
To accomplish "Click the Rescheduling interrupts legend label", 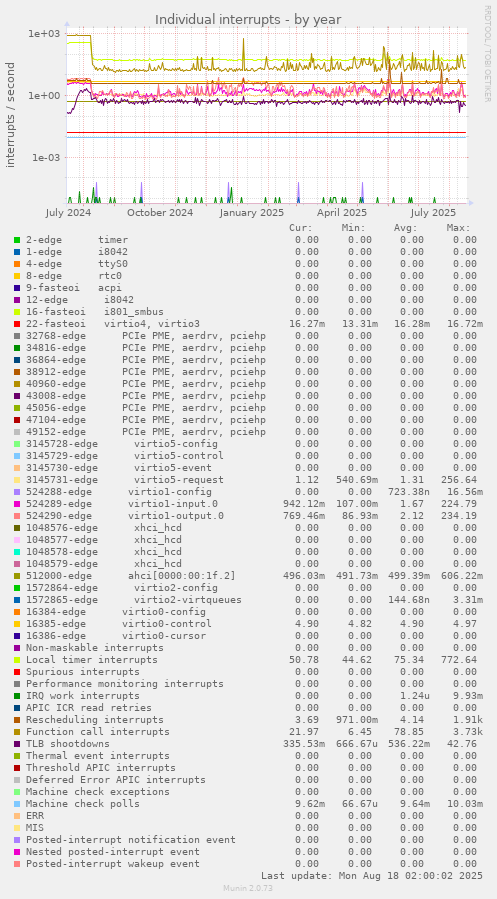I will tap(95, 720).
